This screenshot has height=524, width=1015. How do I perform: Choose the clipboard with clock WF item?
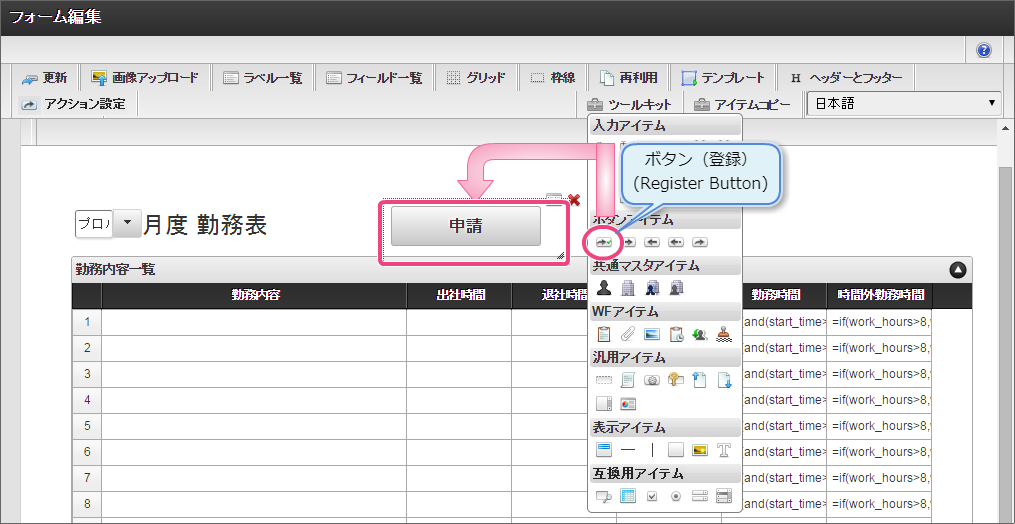[x=676, y=334]
